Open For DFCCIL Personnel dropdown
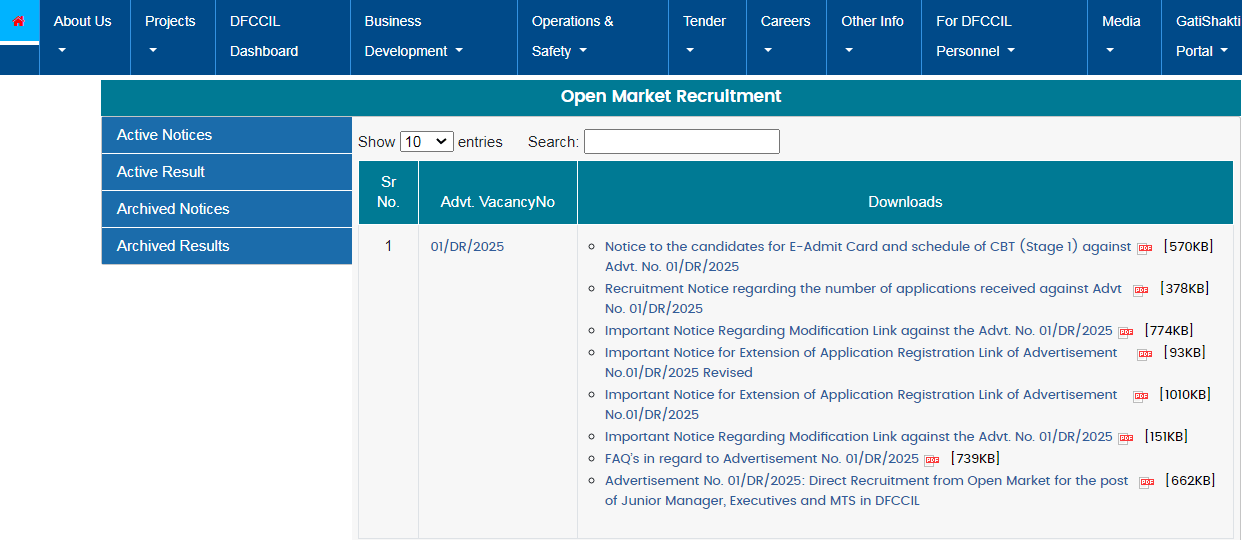Screen dimensions: 1242x540 pyautogui.click(x=1004, y=36)
